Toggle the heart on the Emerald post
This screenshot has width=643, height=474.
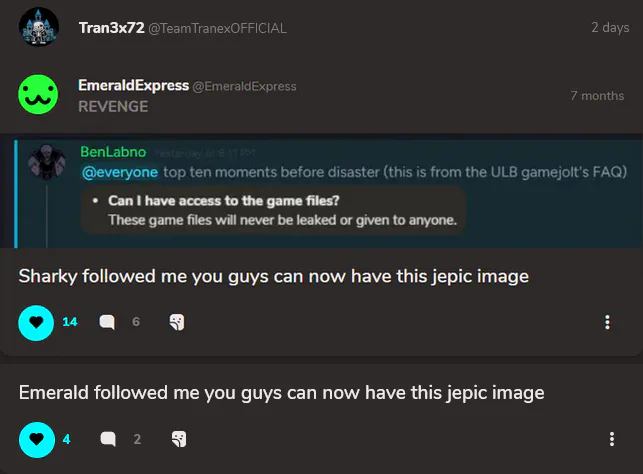point(37,440)
